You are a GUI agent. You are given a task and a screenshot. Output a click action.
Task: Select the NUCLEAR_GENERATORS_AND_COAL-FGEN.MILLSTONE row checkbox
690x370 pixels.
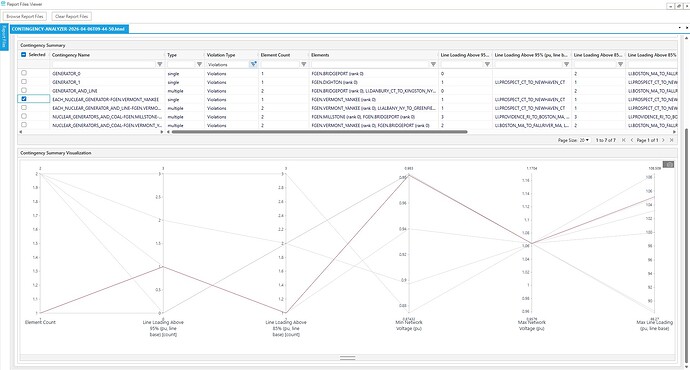(24, 116)
